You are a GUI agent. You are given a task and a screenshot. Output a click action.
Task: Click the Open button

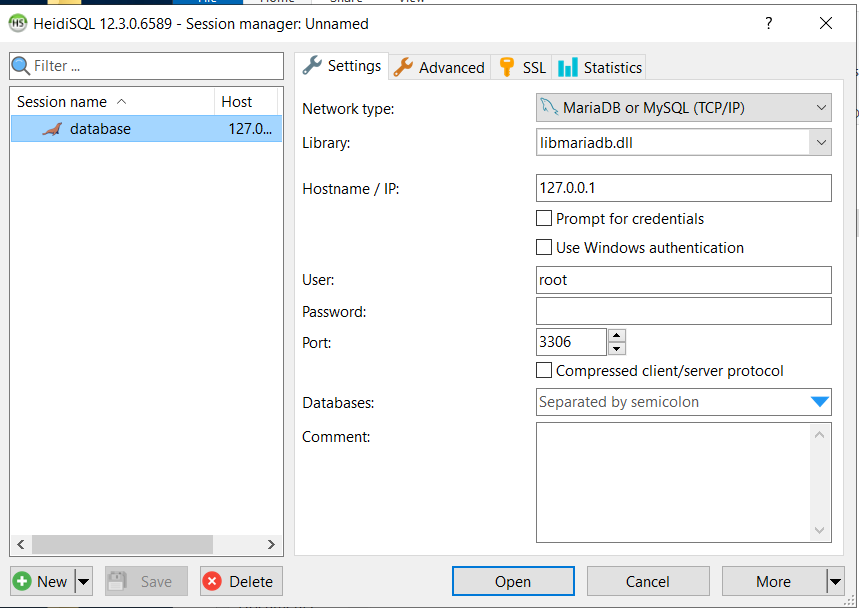[513, 581]
